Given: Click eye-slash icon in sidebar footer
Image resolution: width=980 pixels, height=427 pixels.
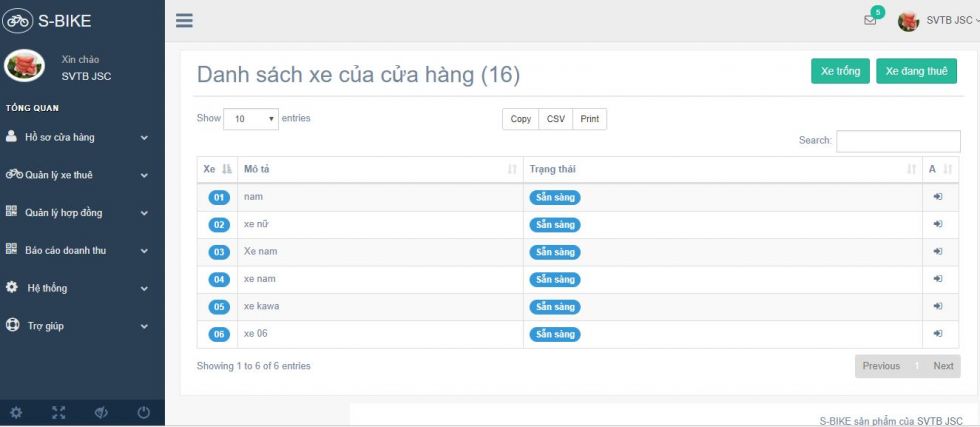Looking at the screenshot, I should [x=101, y=413].
